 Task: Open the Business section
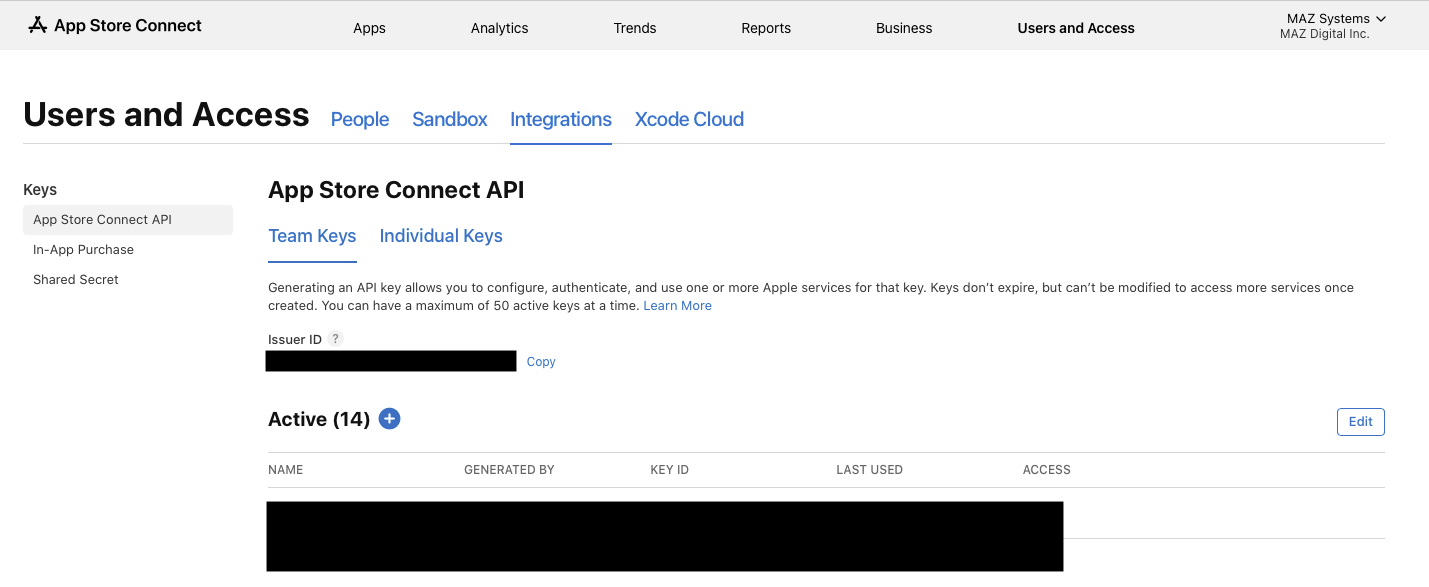[904, 28]
